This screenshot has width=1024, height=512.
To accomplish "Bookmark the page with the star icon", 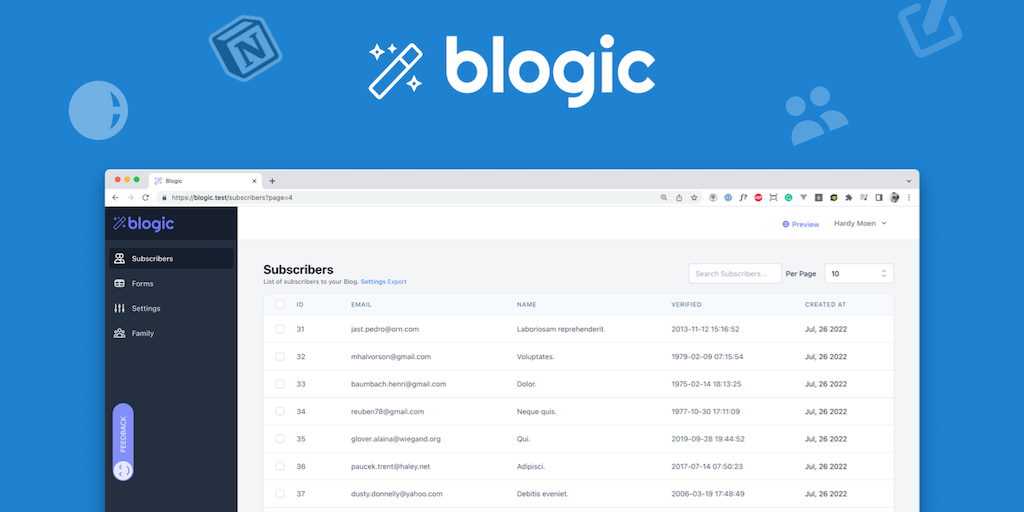I will (x=694, y=197).
